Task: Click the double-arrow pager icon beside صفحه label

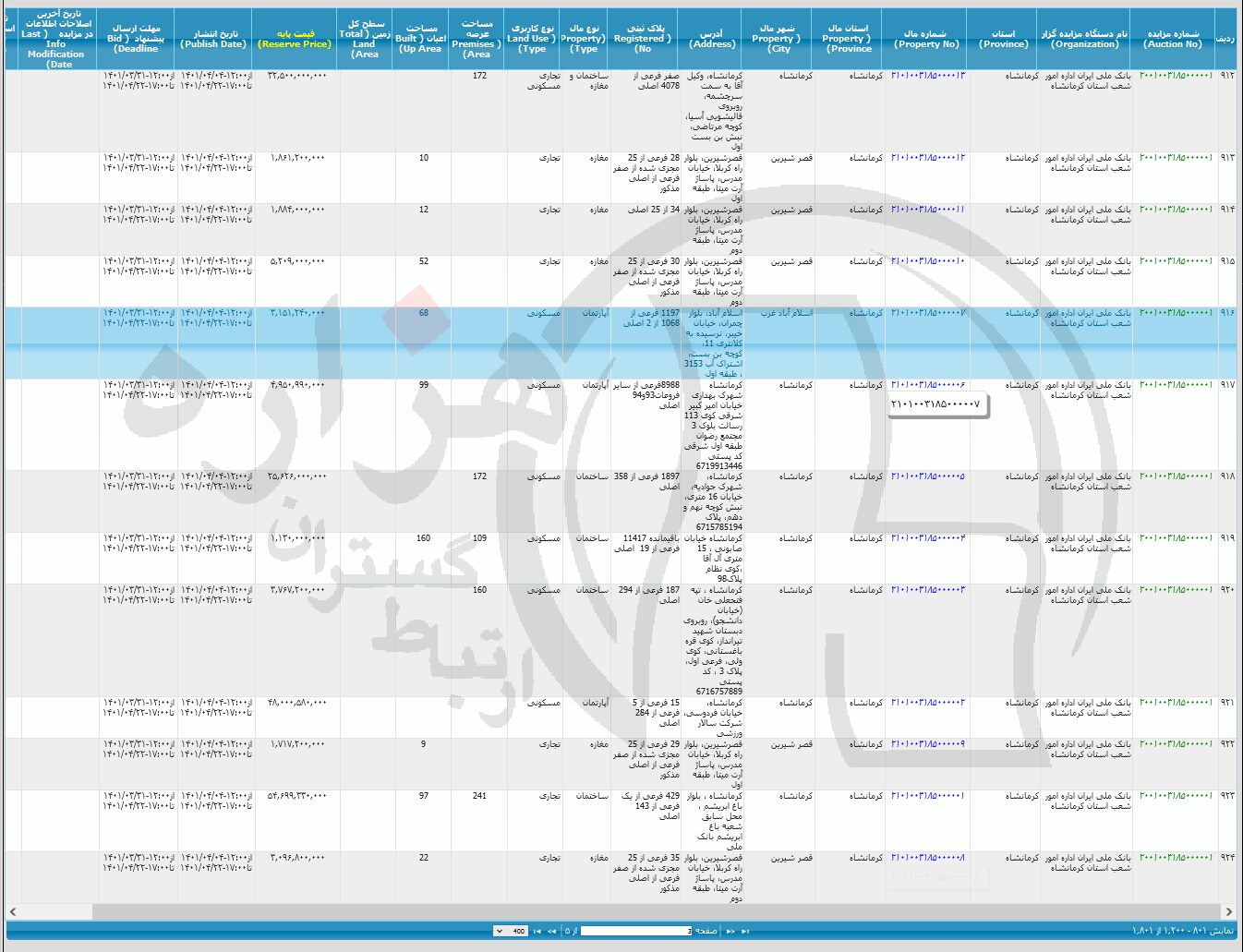Action: pyautogui.click(x=730, y=931)
